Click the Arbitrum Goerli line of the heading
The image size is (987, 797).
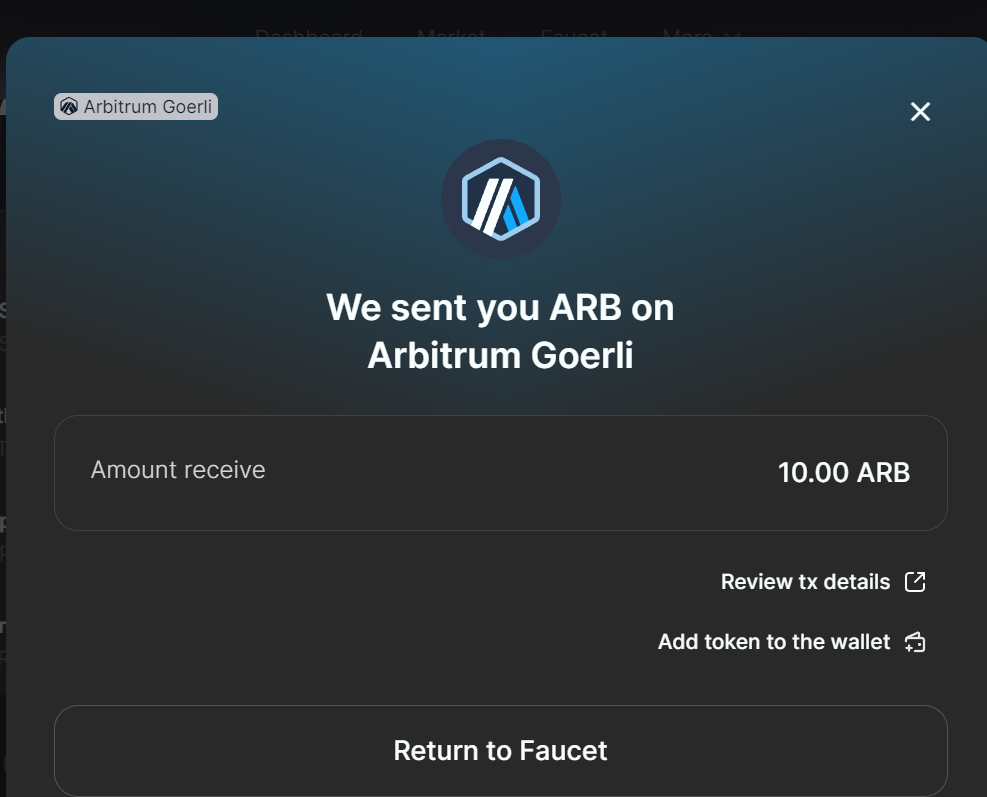pos(500,355)
